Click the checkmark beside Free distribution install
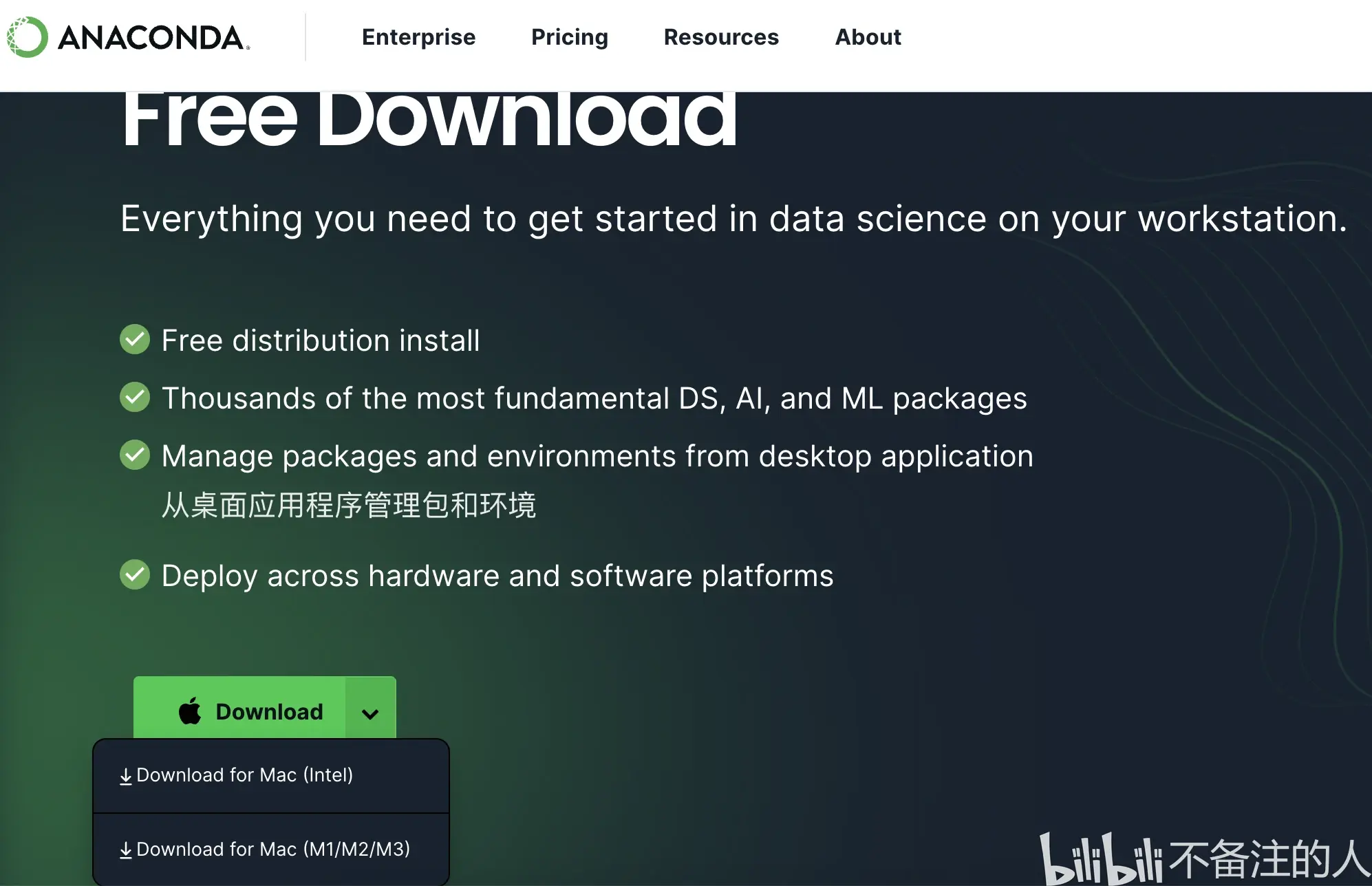The image size is (1372, 886). coord(135,339)
